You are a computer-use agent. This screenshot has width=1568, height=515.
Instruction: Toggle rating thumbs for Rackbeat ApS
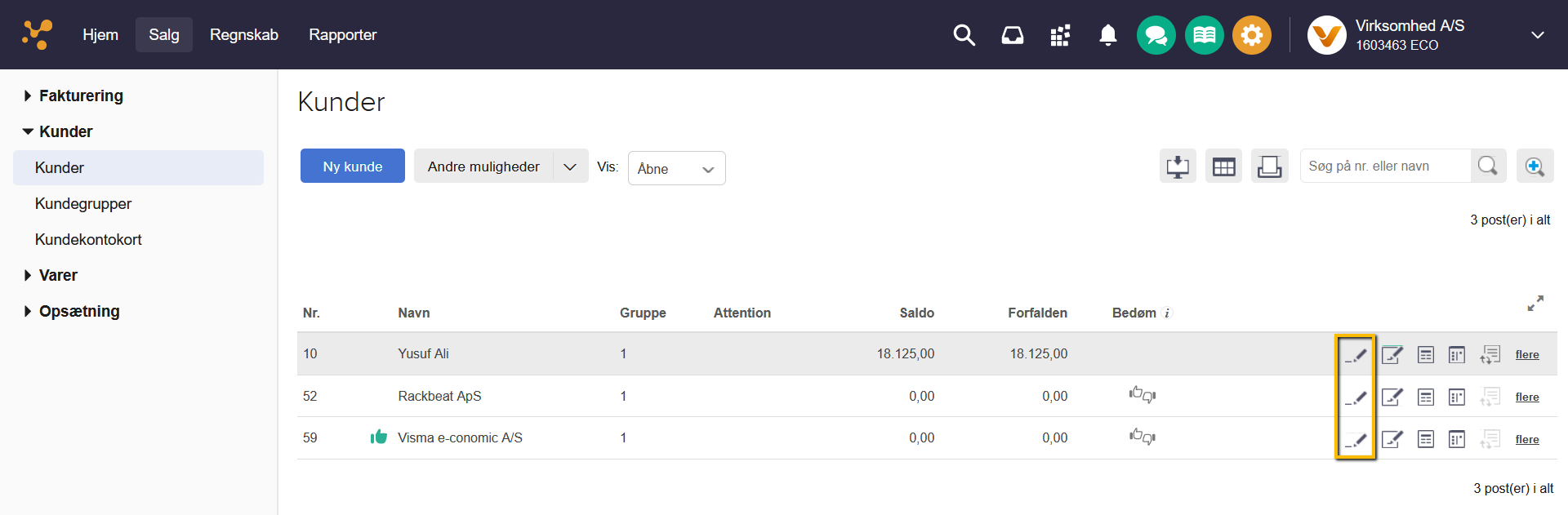tap(1142, 396)
